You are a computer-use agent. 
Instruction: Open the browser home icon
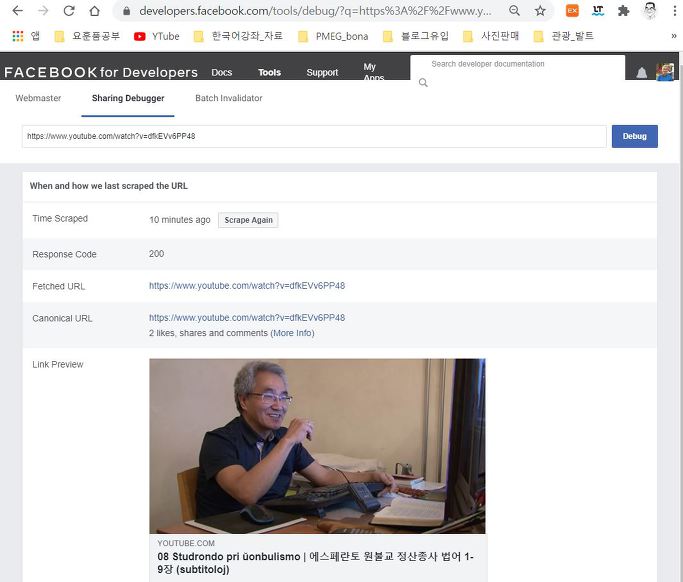pos(95,11)
